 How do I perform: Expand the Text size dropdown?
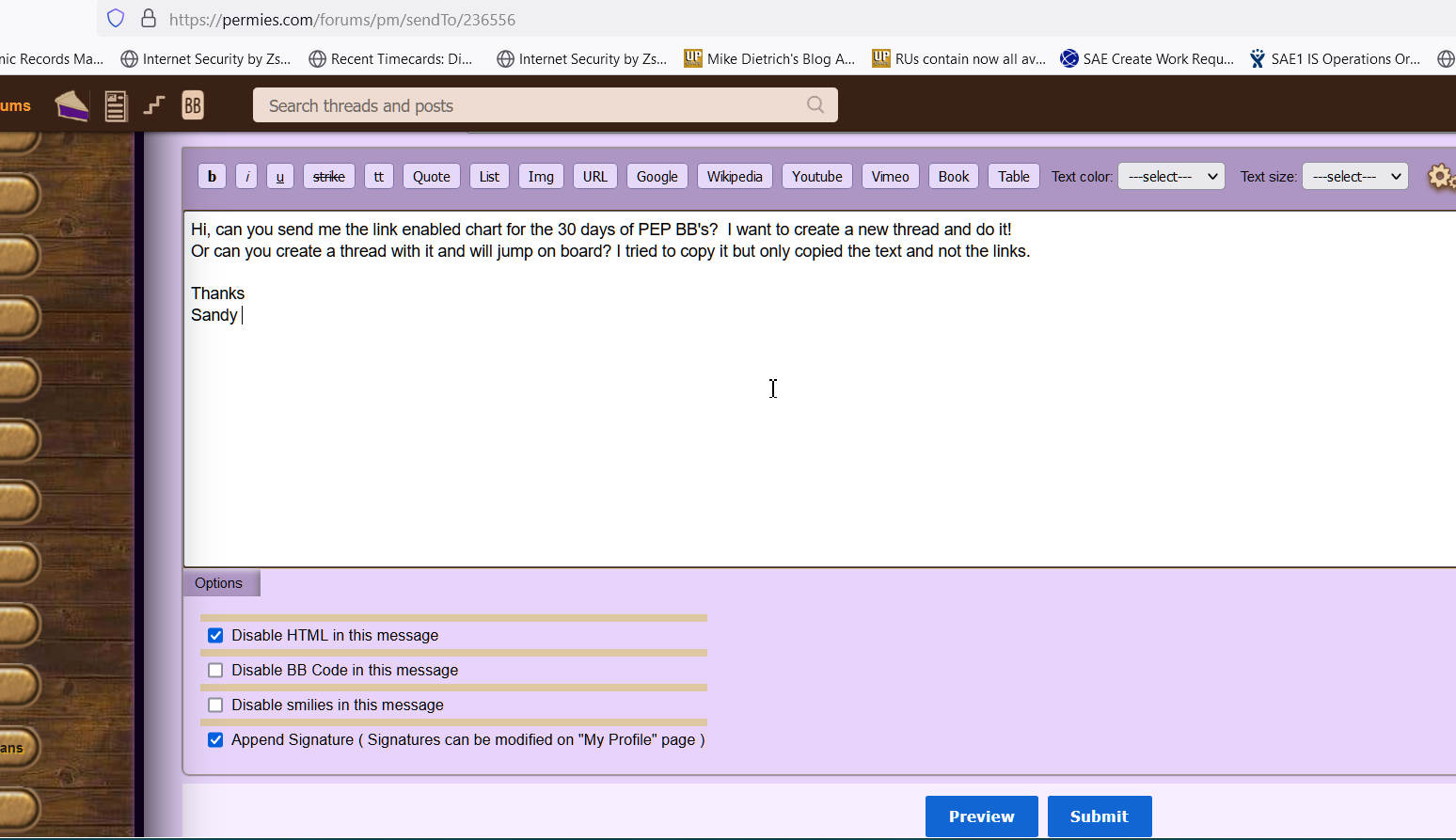coord(1355,177)
